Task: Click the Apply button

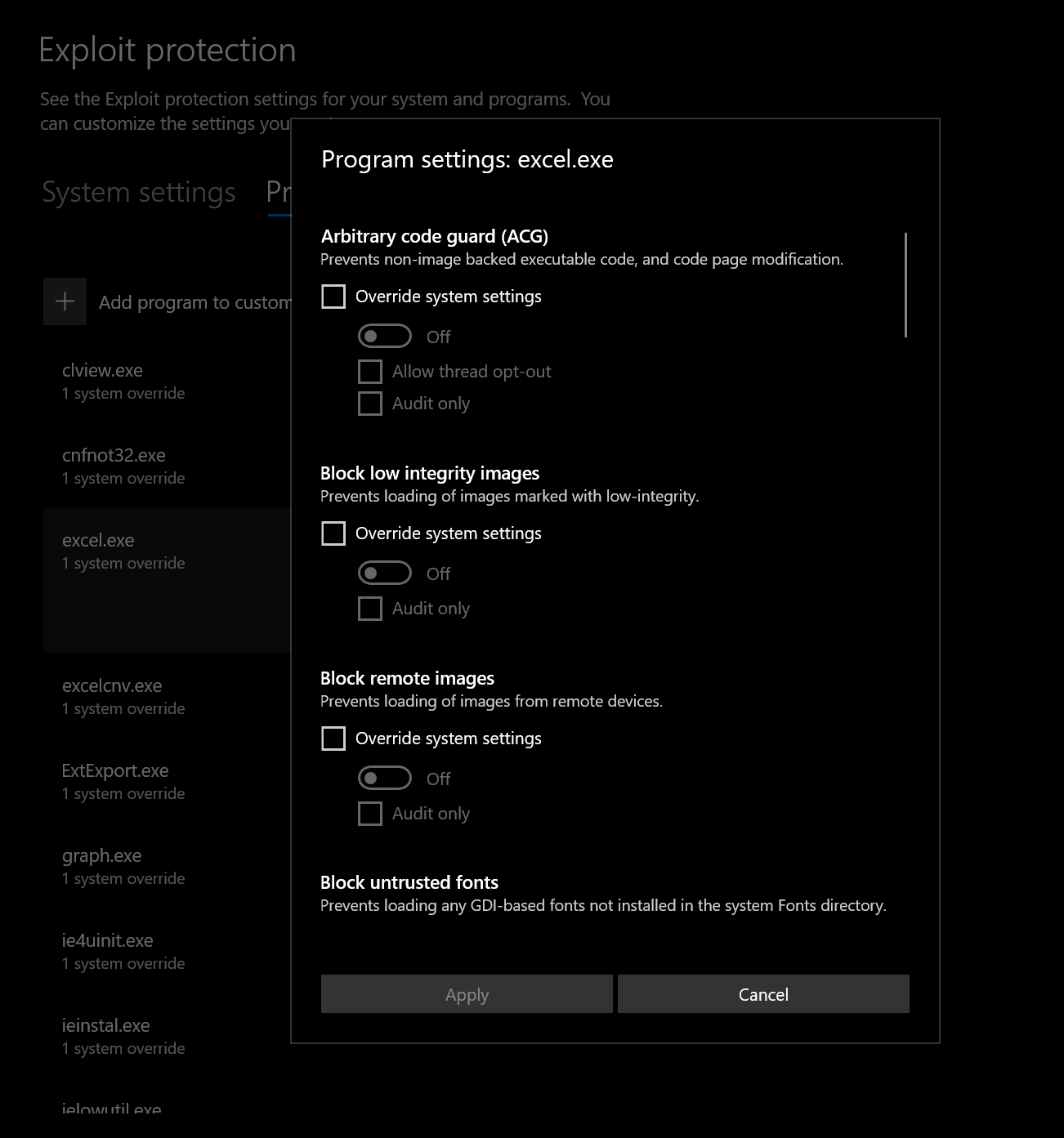Action: 467,994
